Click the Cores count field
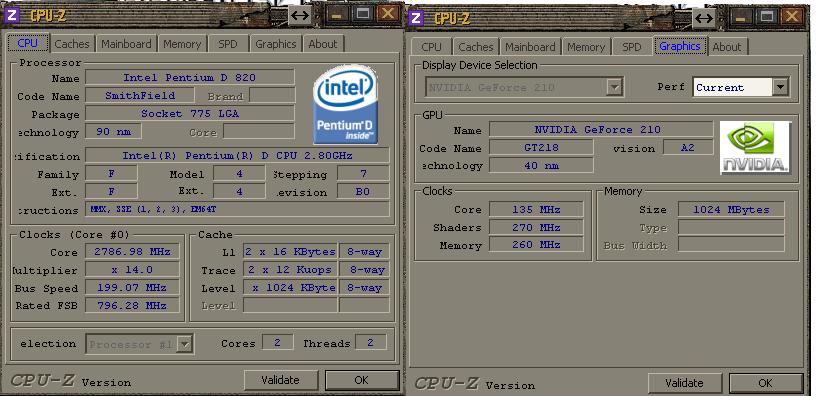The height and width of the screenshot is (396, 816). (x=277, y=342)
